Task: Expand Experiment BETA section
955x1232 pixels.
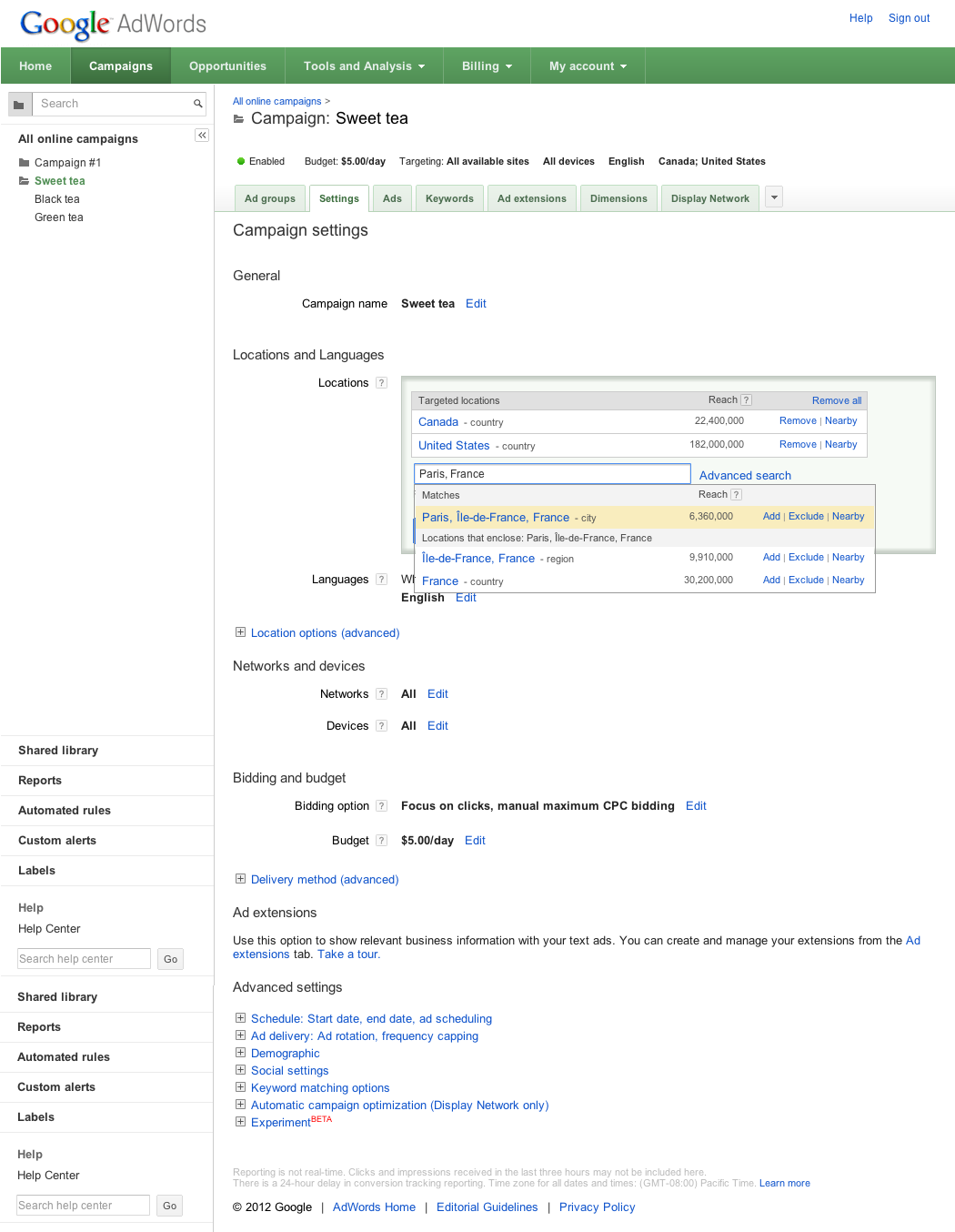Action: 240,1122
